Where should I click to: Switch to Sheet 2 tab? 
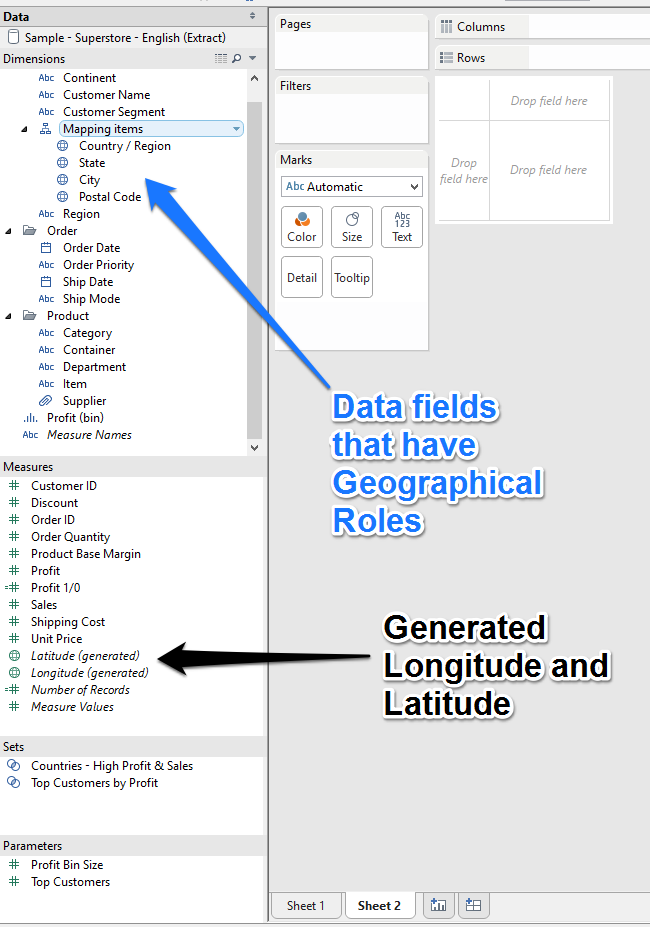[x=379, y=906]
